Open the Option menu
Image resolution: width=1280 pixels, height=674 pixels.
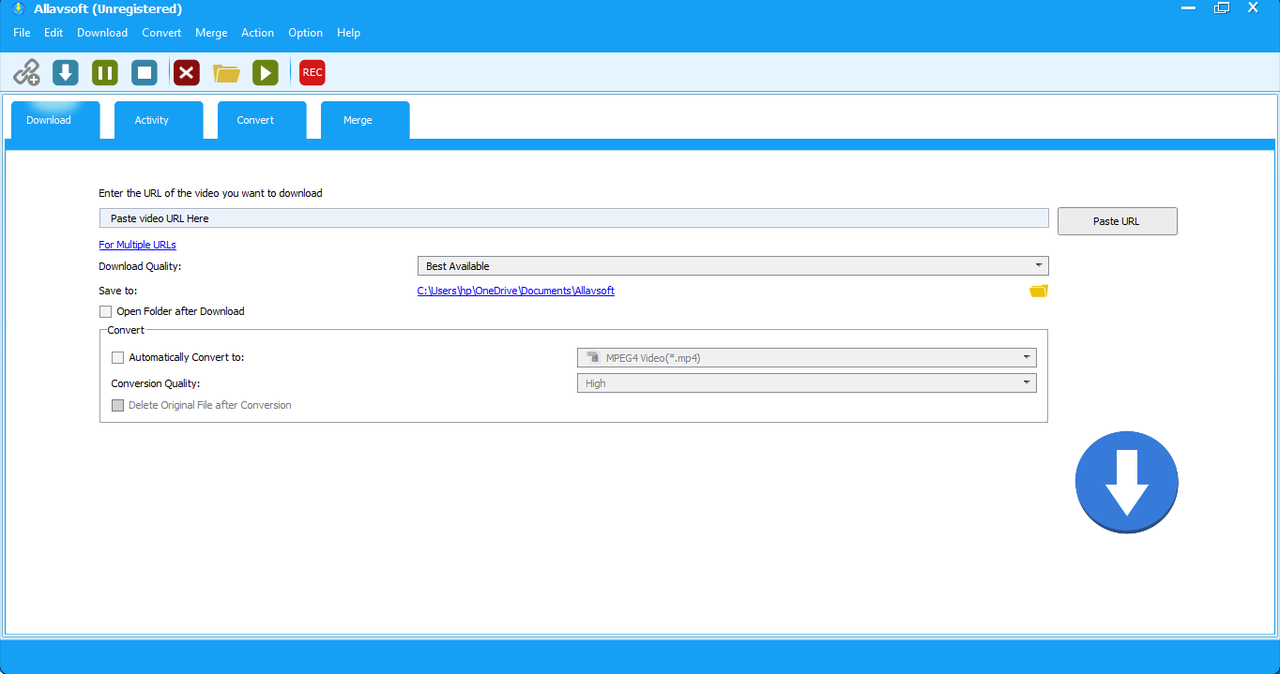click(305, 33)
